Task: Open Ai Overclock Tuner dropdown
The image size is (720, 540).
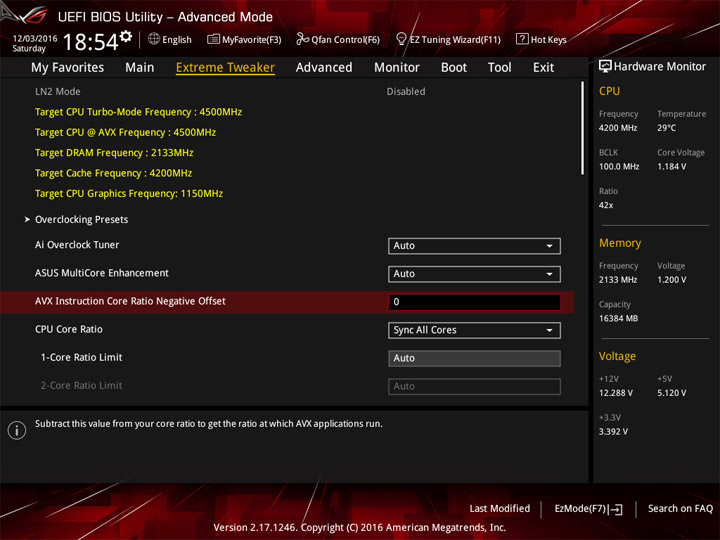Action: point(474,246)
